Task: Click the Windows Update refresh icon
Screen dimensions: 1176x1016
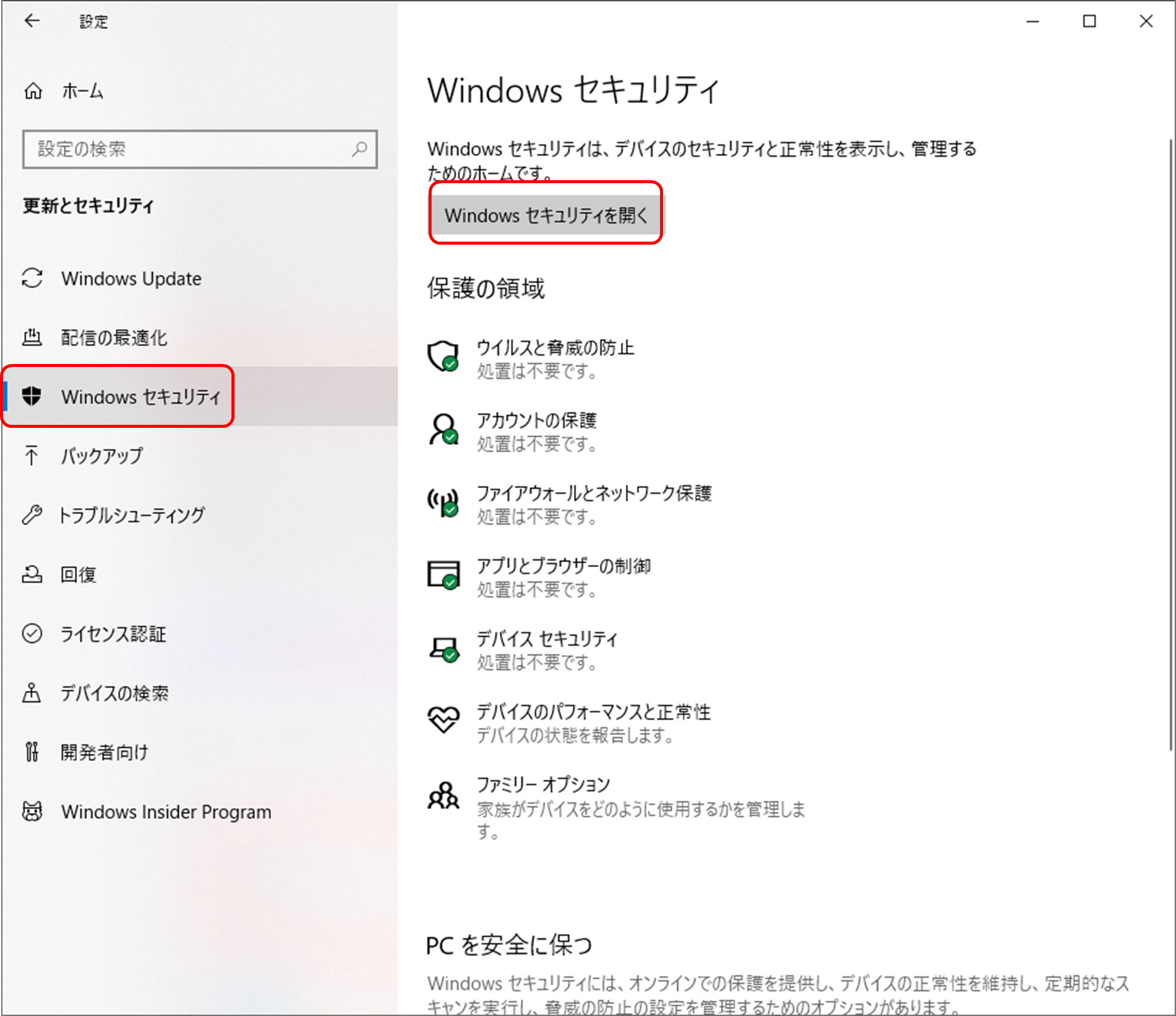Action: (32, 278)
